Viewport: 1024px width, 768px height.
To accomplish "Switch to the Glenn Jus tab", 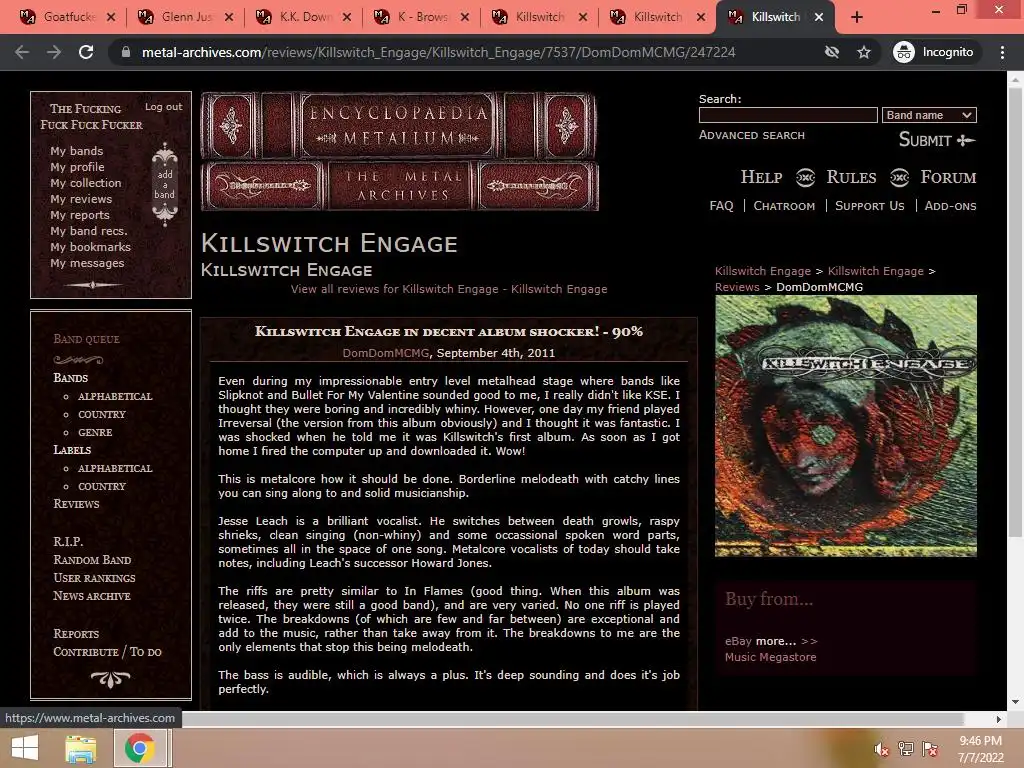I will click(183, 17).
